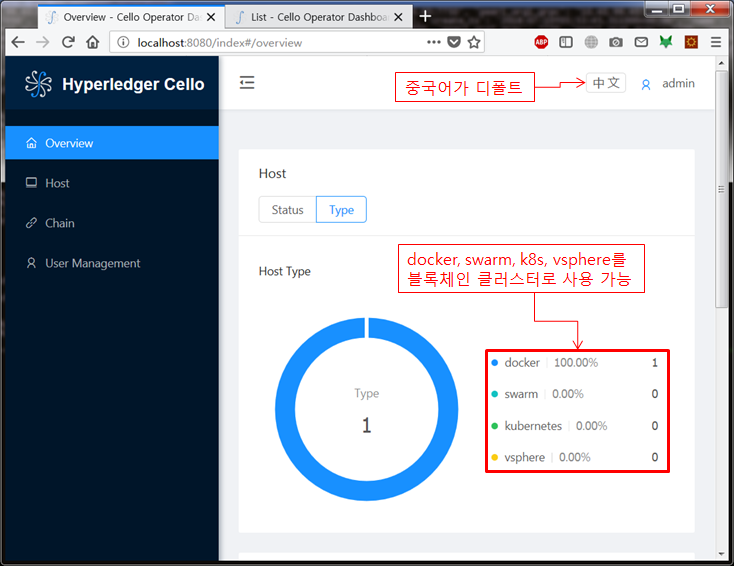Switch to List - Cello Operator Dashboard tab
This screenshot has height=566, width=734.
point(319,17)
